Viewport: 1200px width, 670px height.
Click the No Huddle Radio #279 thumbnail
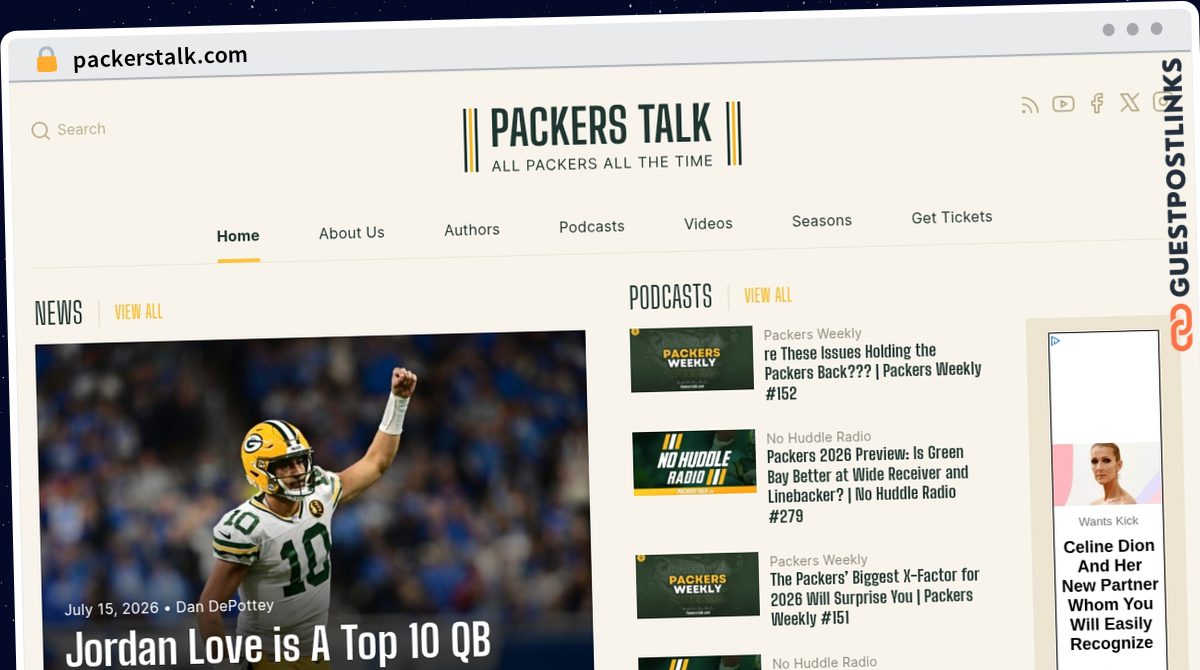tap(694, 463)
